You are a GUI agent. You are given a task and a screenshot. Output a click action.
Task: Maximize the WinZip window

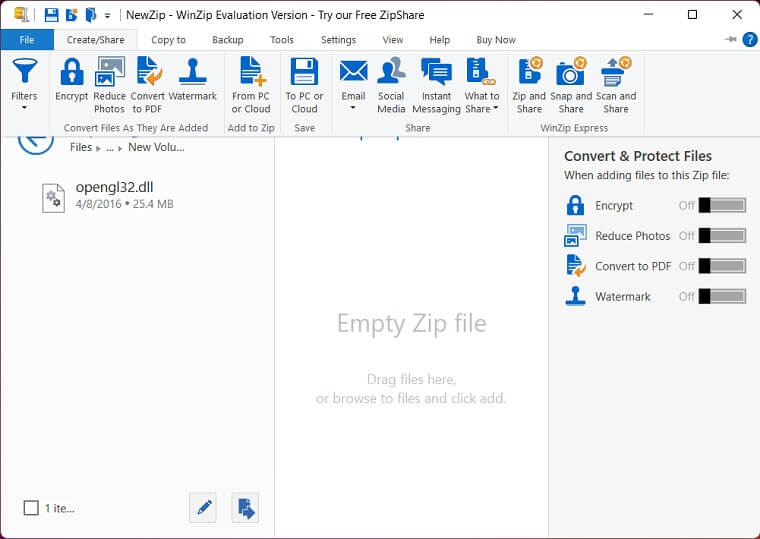coord(693,15)
